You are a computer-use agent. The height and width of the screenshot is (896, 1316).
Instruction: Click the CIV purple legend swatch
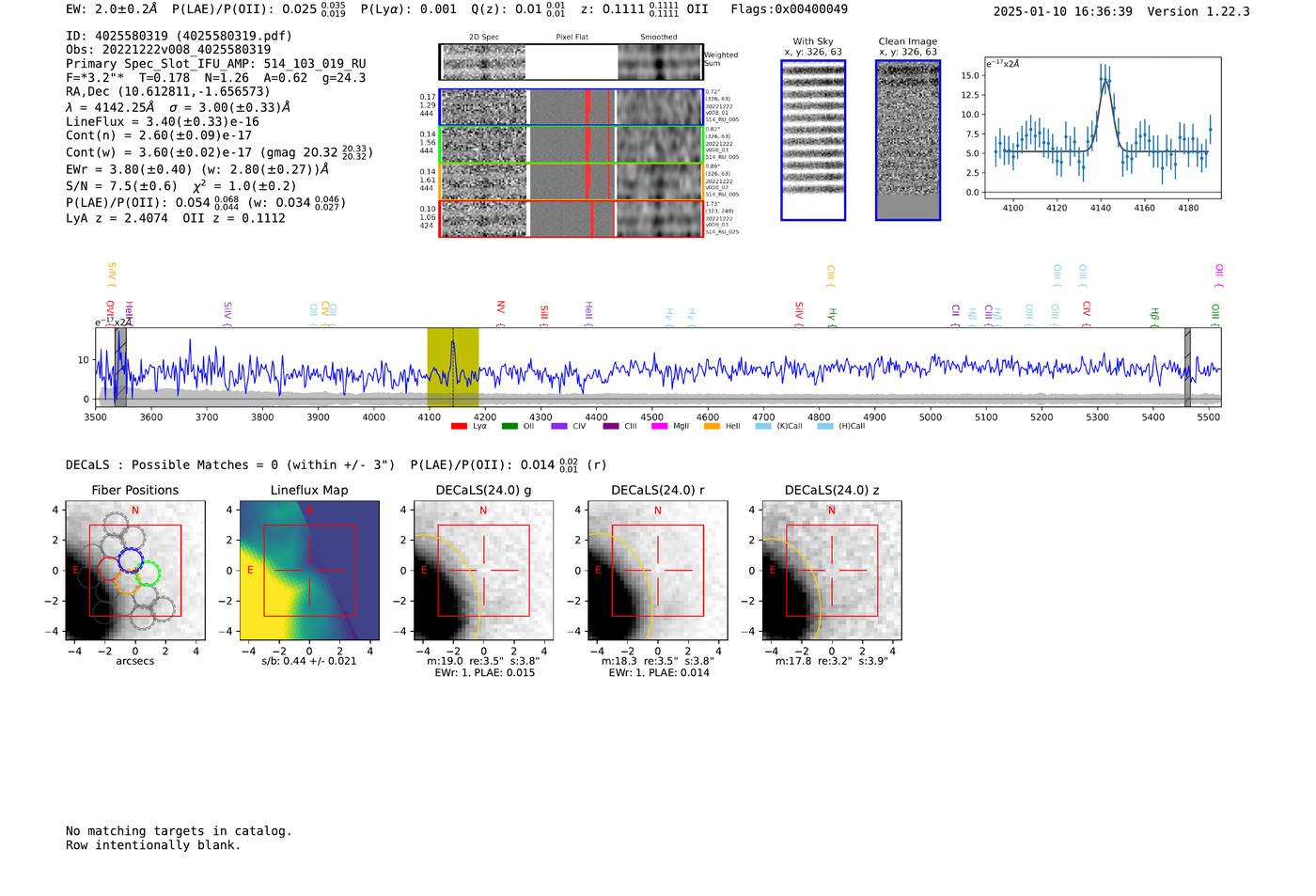[559, 426]
